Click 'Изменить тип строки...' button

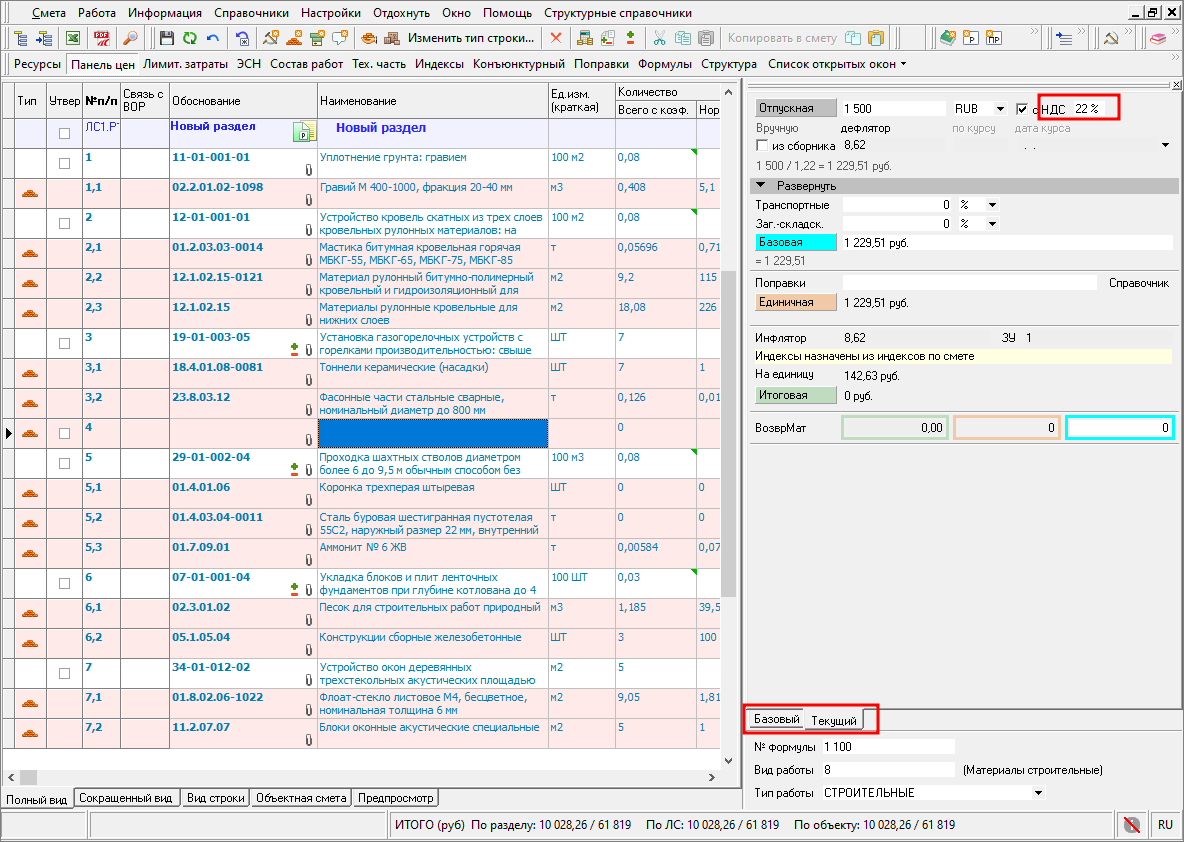coord(470,38)
